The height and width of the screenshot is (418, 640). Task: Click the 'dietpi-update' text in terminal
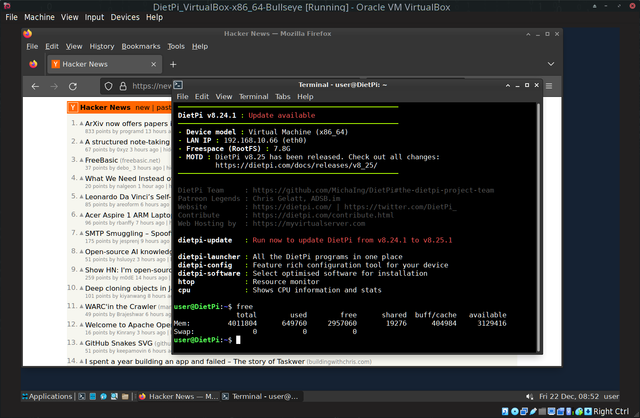tap(205, 240)
